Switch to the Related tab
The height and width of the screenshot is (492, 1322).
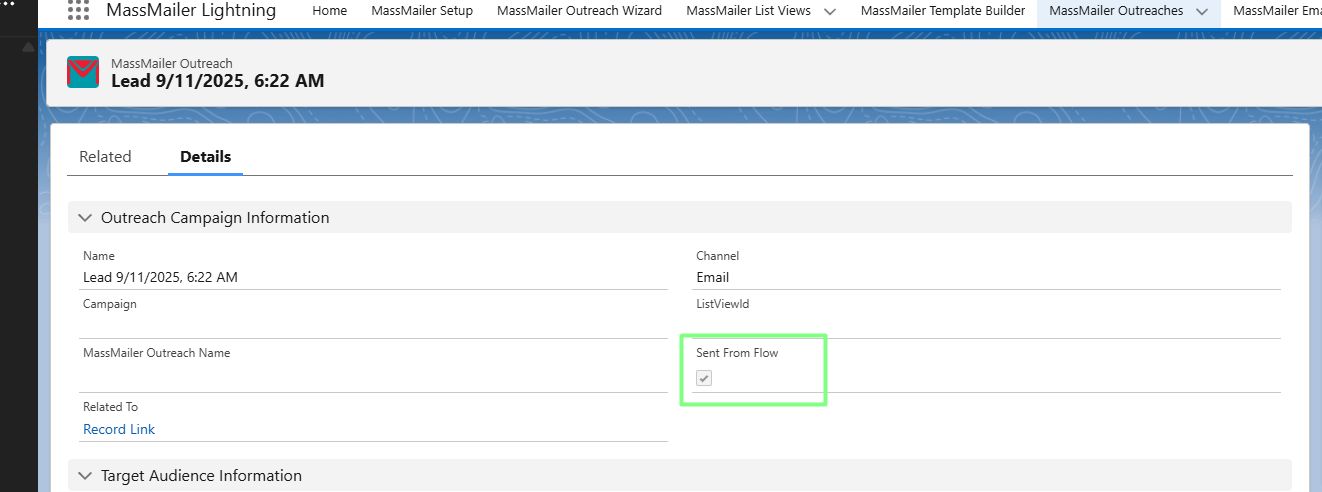pos(105,157)
